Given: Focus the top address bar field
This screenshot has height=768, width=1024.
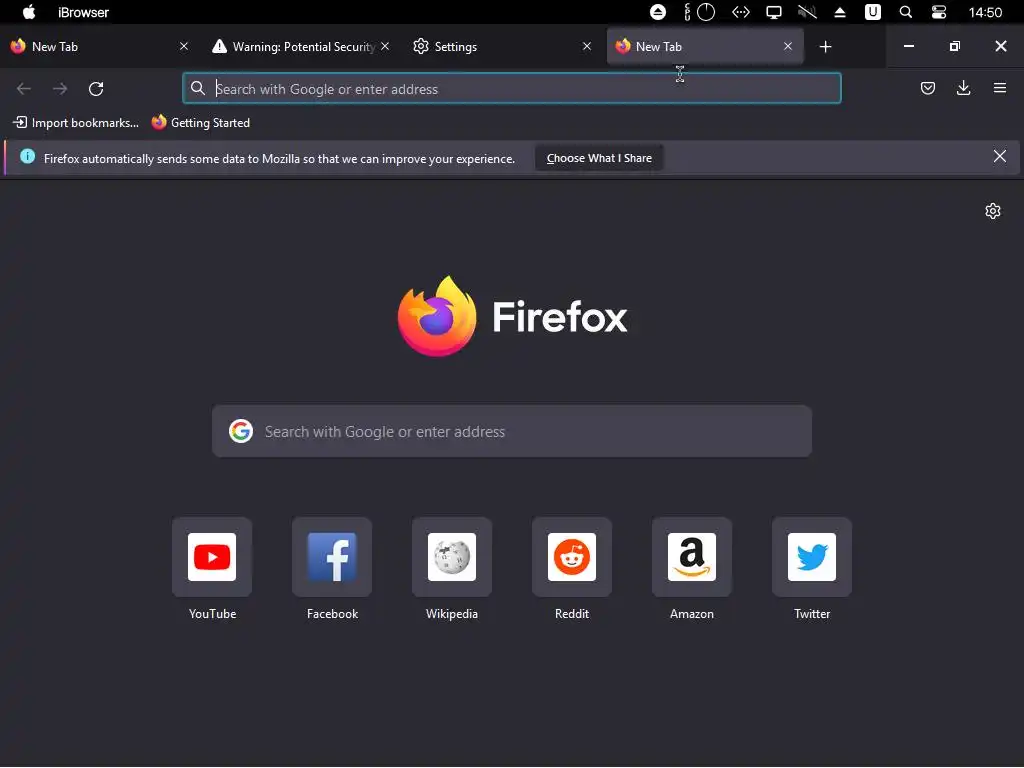Looking at the screenshot, I should (x=511, y=88).
